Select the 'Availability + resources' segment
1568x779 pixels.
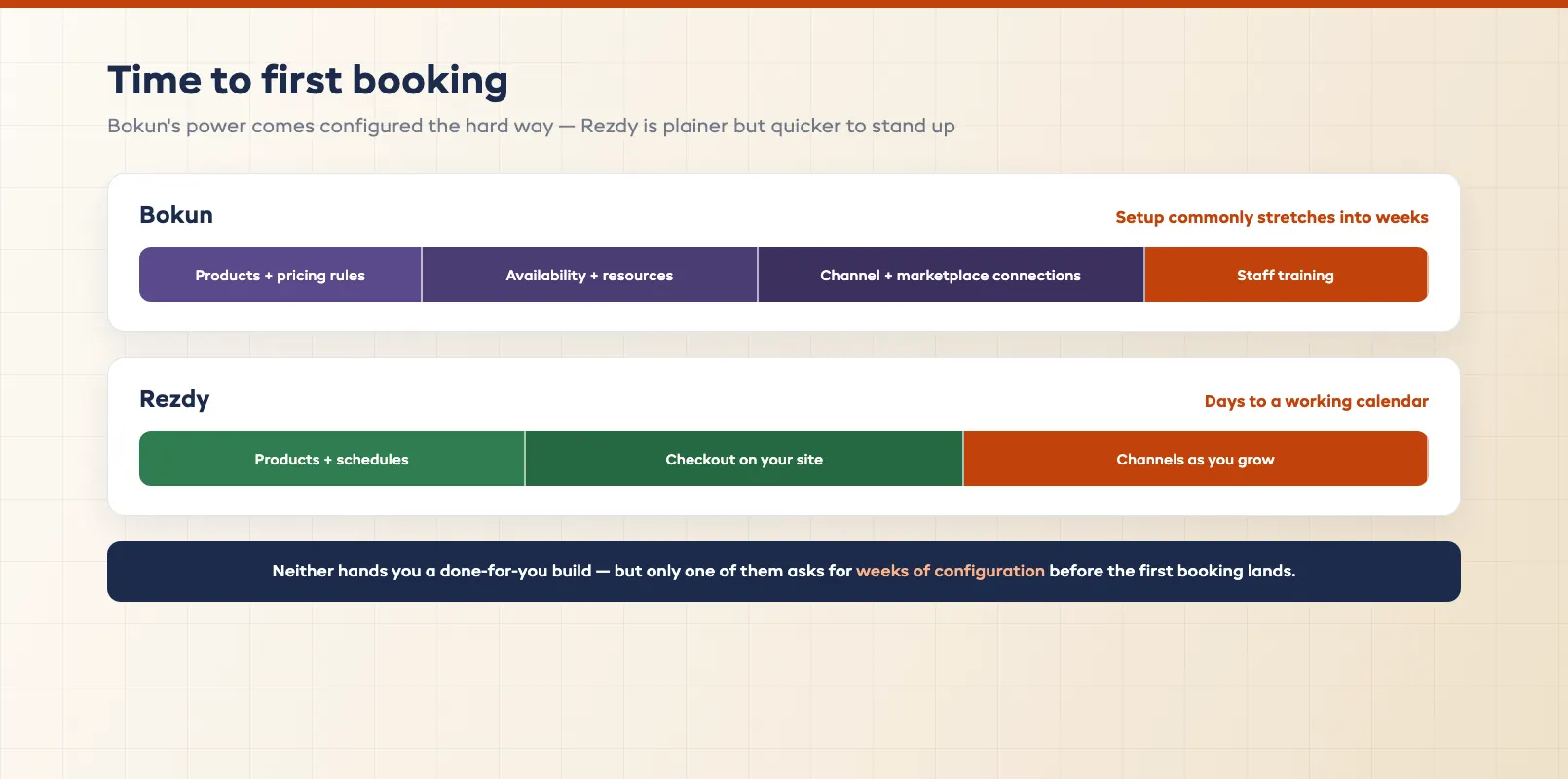pos(589,275)
